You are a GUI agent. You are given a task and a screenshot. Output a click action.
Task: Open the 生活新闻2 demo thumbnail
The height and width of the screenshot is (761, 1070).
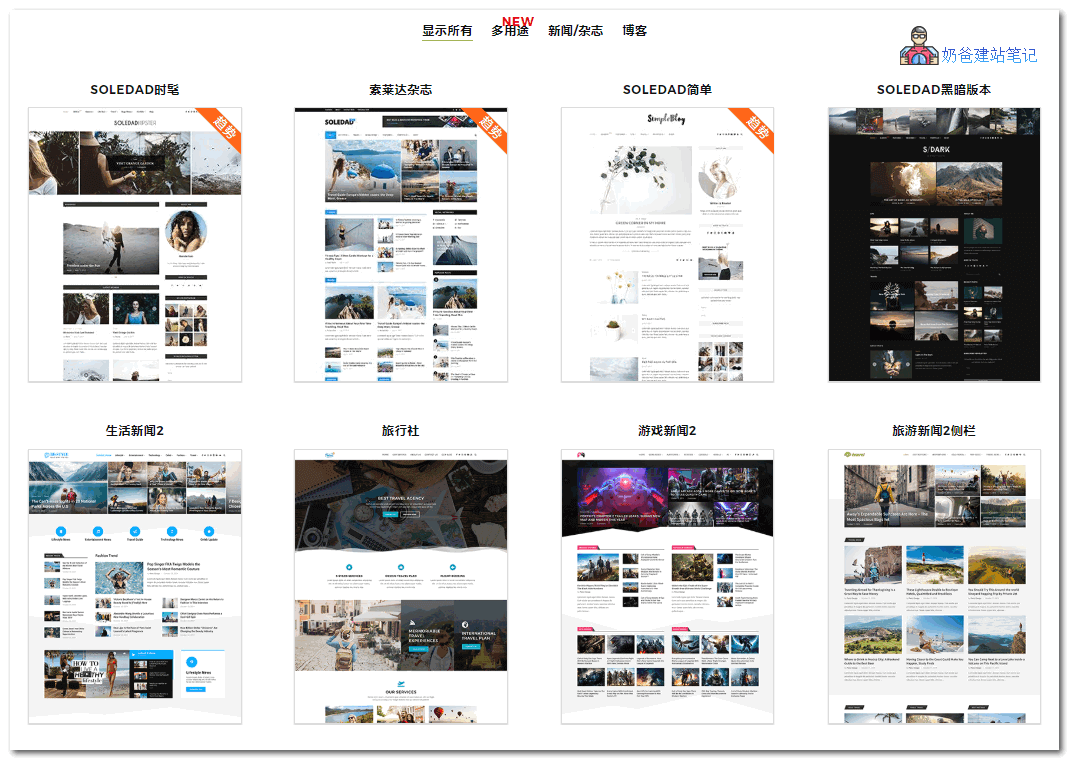pos(135,586)
